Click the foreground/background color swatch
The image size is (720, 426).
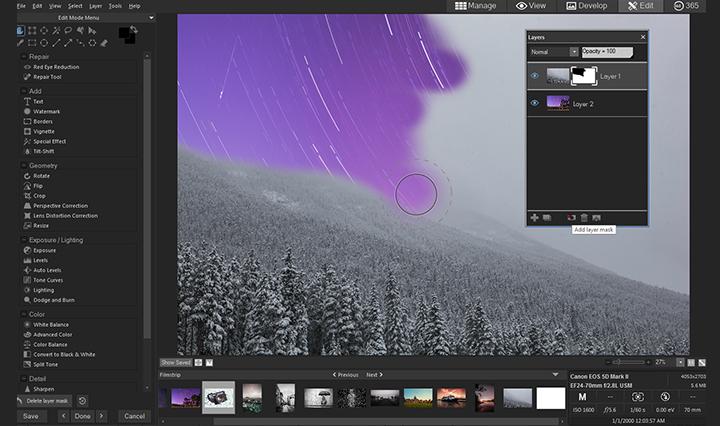(128, 35)
